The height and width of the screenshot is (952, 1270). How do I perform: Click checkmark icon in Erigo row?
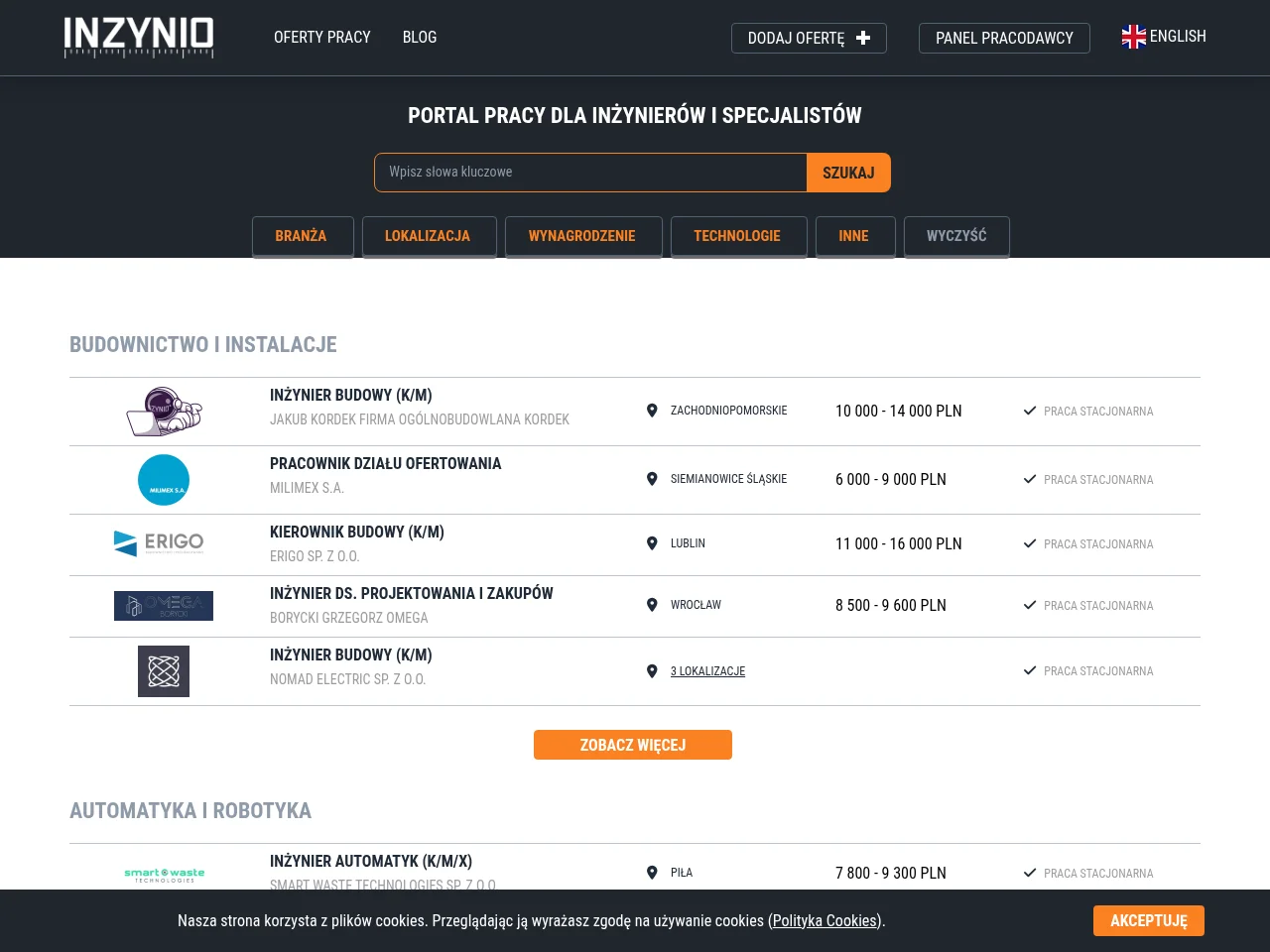pyautogui.click(x=1030, y=543)
